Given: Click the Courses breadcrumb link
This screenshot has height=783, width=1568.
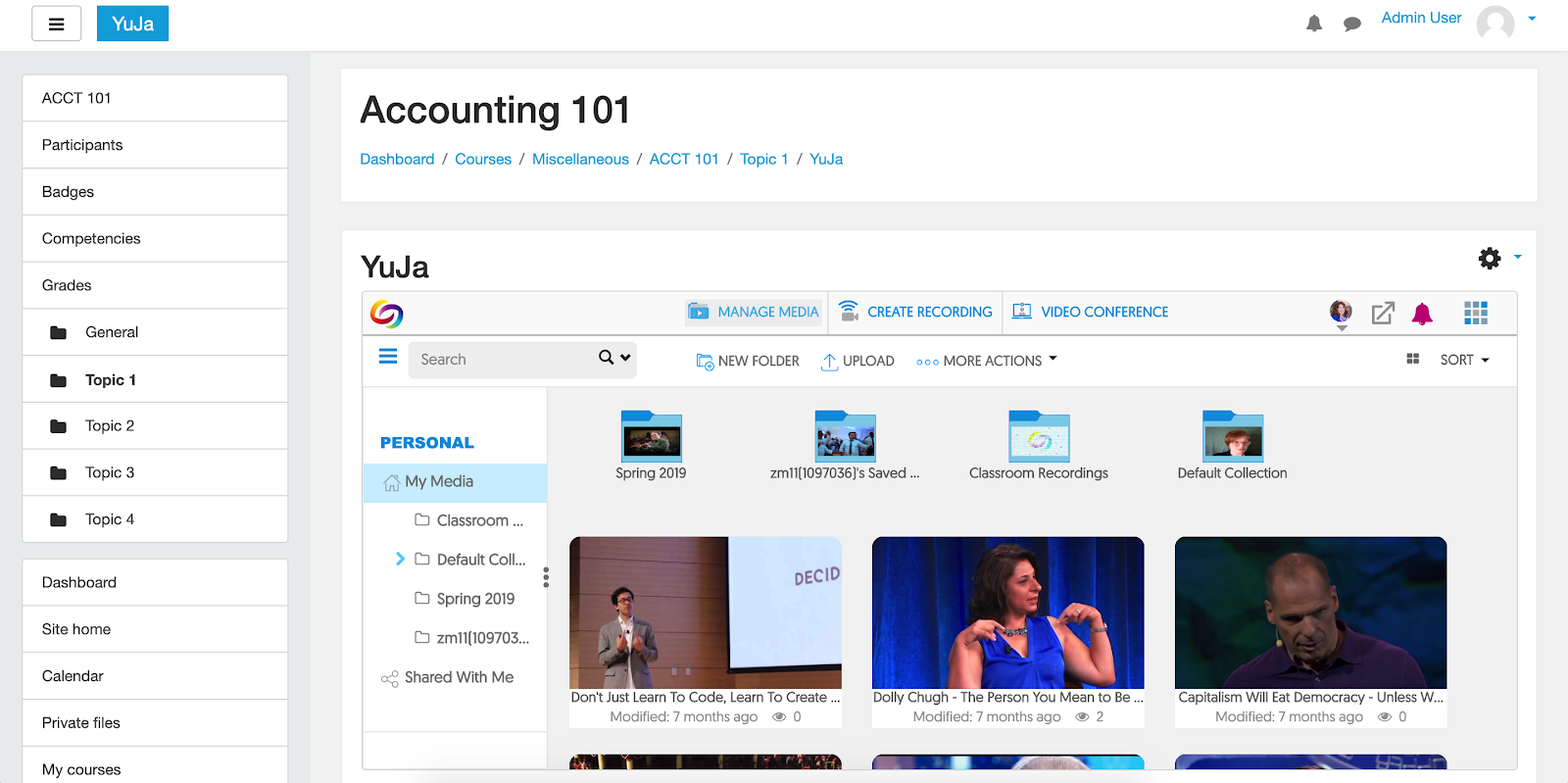Looking at the screenshot, I should (483, 159).
